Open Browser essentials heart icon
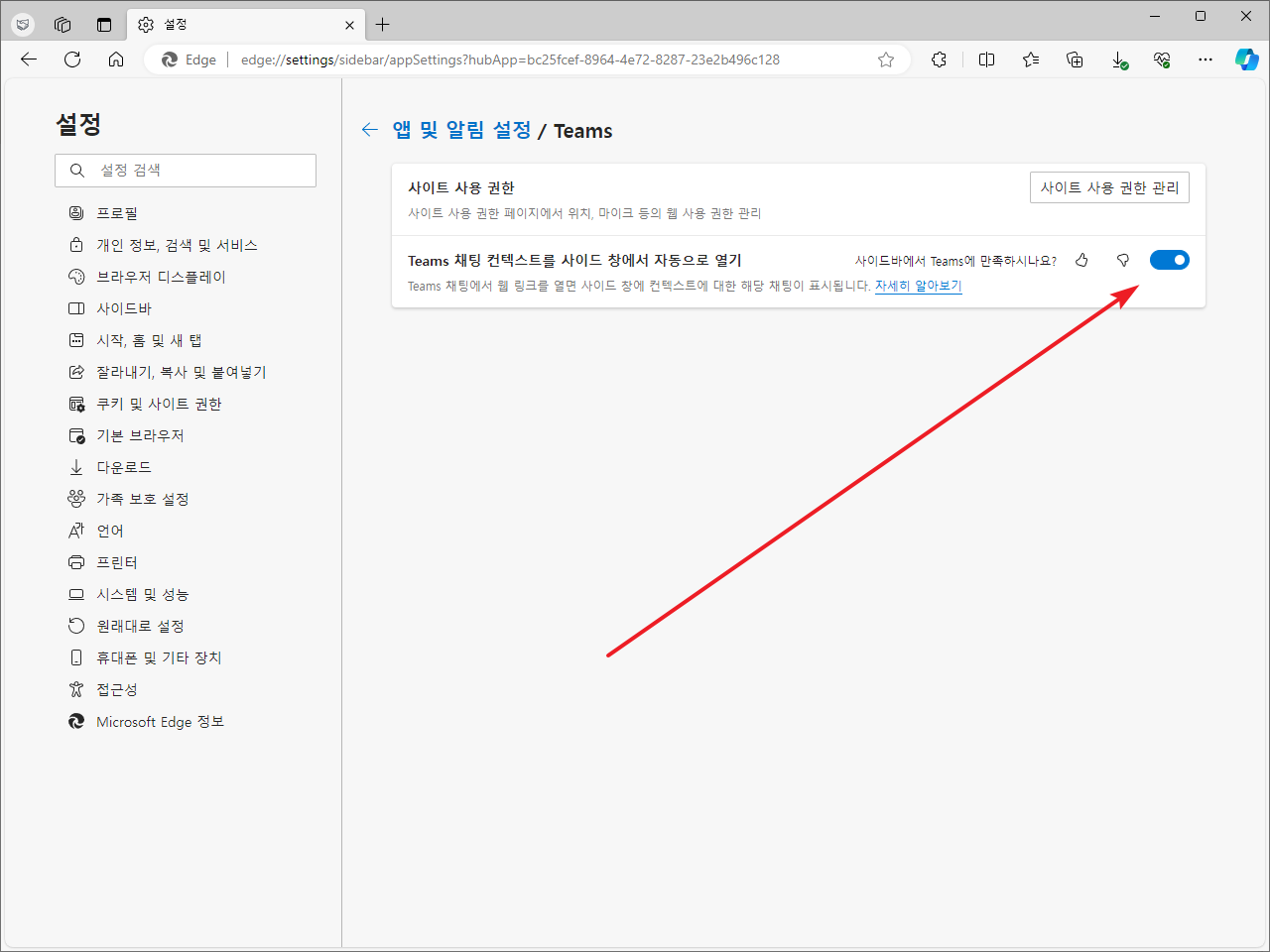 click(1162, 59)
